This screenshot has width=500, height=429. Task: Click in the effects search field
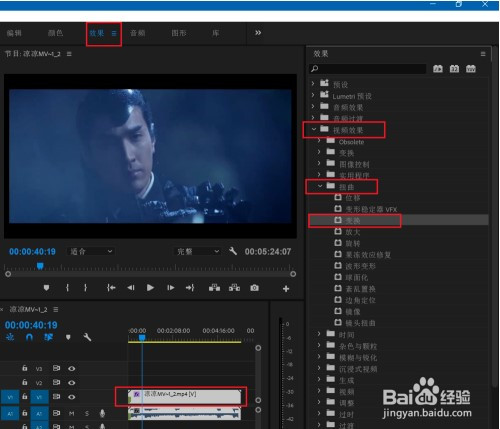(x=368, y=69)
